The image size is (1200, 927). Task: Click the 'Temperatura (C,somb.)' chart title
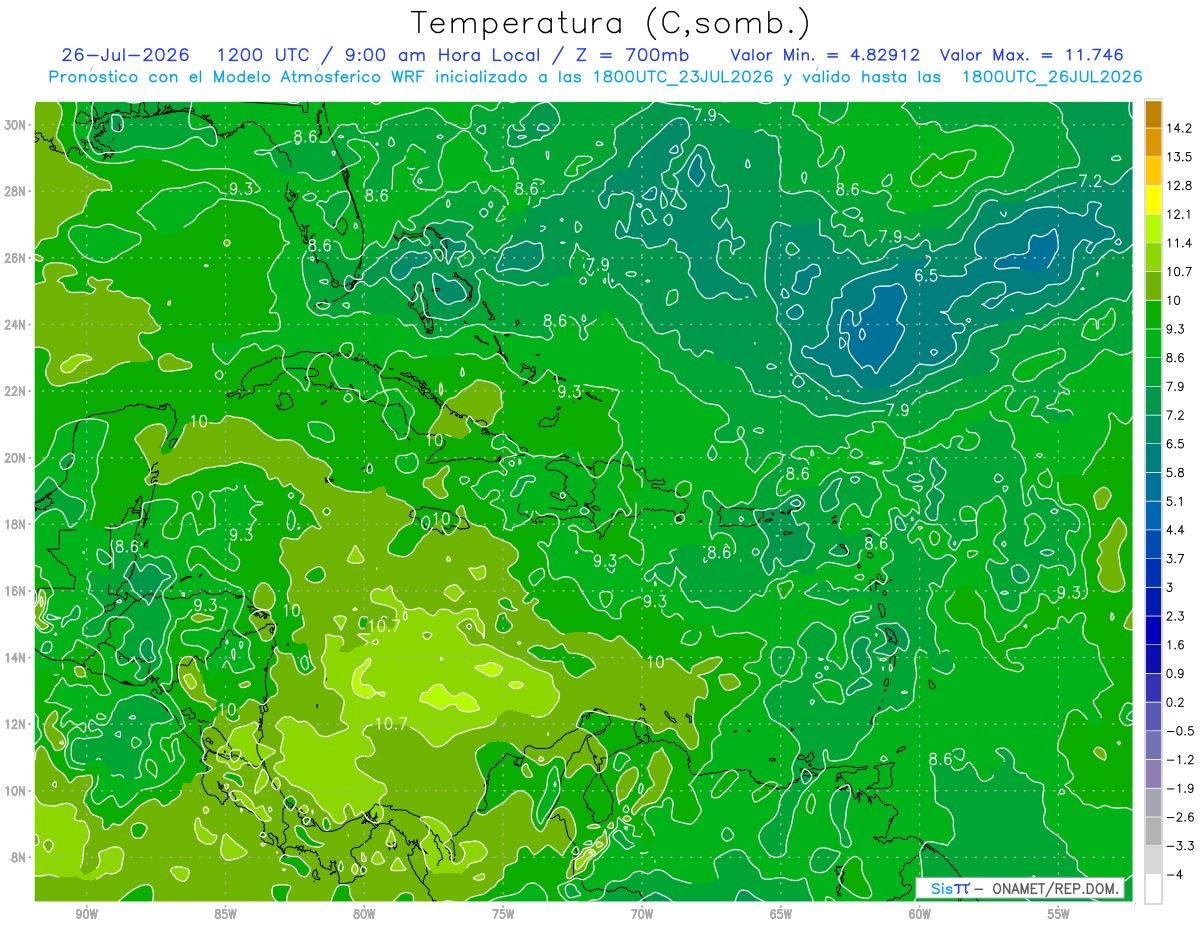coord(611,23)
